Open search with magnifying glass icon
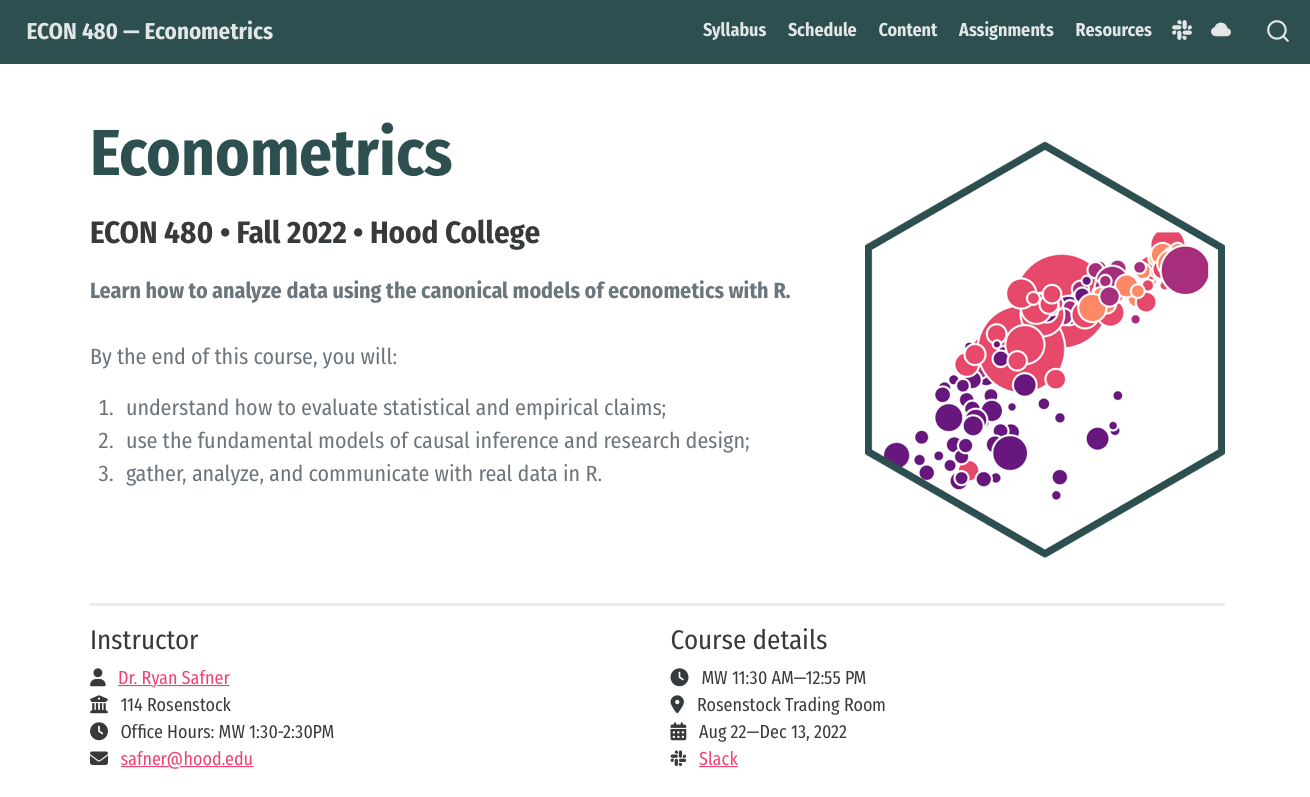1310x797 pixels. coord(1277,31)
